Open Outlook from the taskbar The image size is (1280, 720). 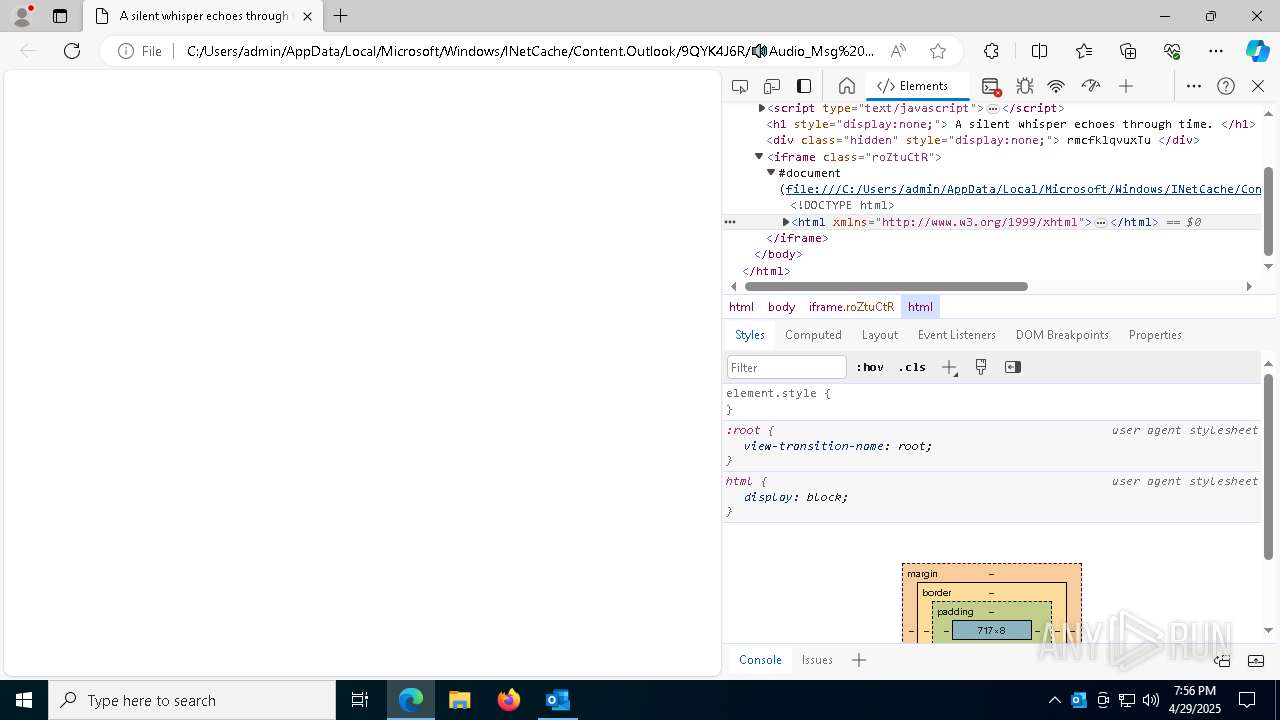point(557,700)
